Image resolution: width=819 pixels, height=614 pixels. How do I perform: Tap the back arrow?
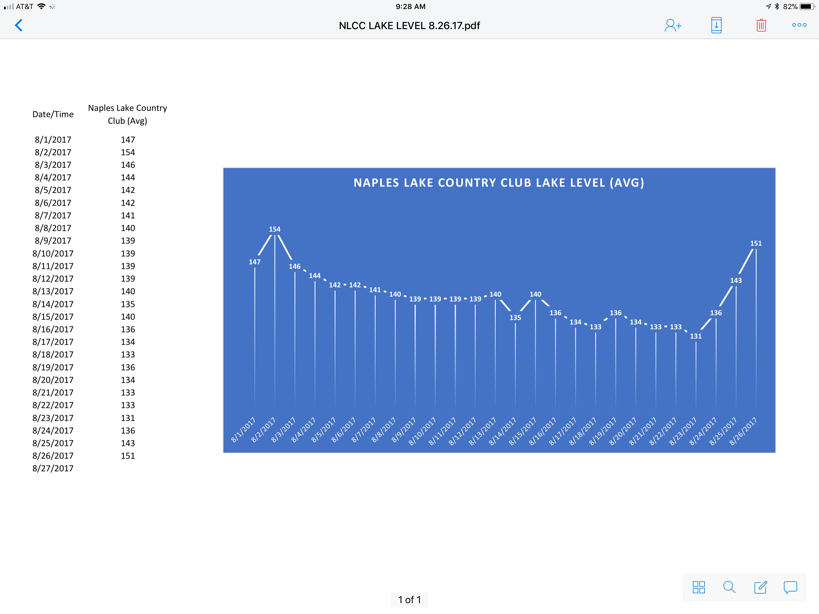pyautogui.click(x=19, y=25)
